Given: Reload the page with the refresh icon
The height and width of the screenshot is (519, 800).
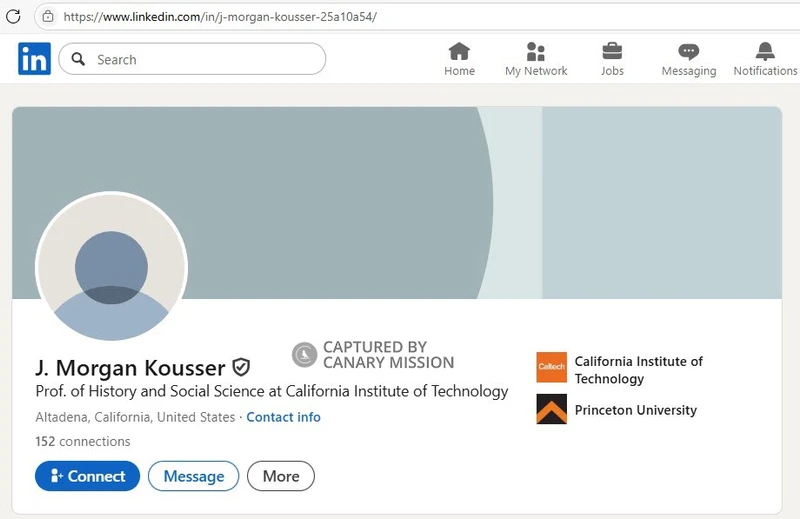Looking at the screenshot, I should (x=13, y=16).
